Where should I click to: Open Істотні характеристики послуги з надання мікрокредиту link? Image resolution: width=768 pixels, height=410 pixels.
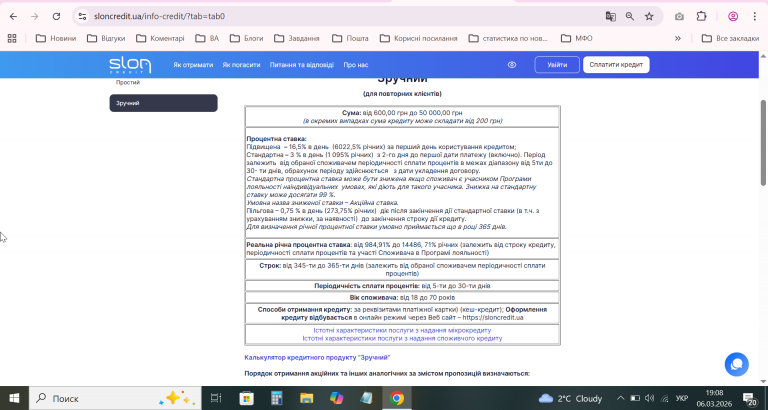[402, 330]
